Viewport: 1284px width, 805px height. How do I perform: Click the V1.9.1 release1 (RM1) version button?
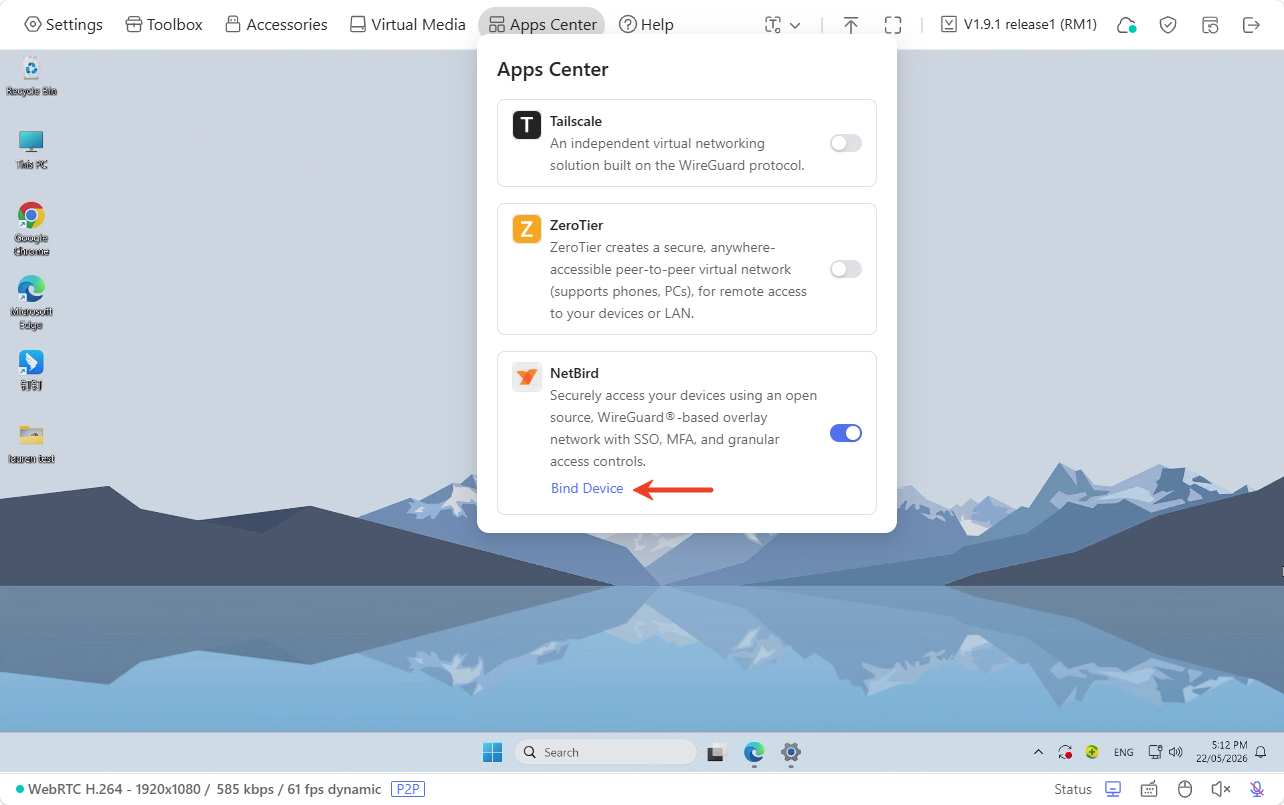[1019, 24]
